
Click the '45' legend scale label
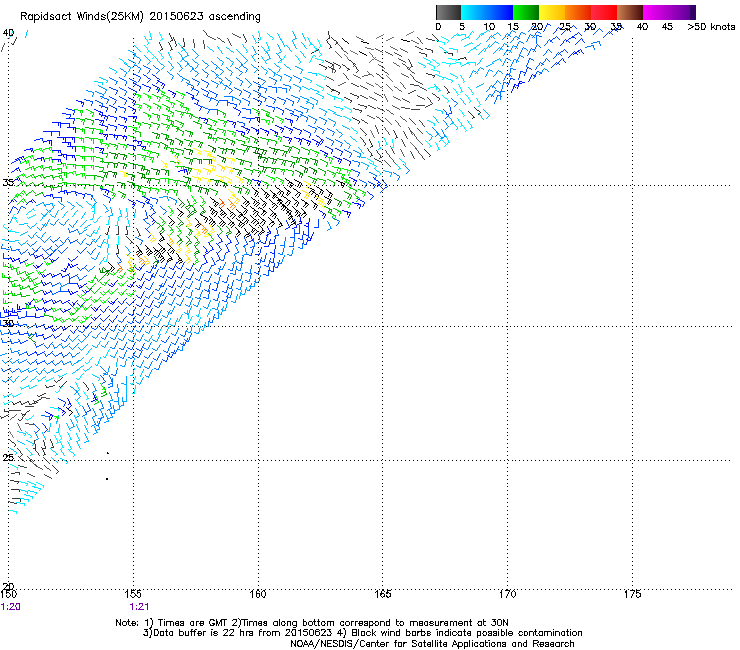tap(667, 27)
